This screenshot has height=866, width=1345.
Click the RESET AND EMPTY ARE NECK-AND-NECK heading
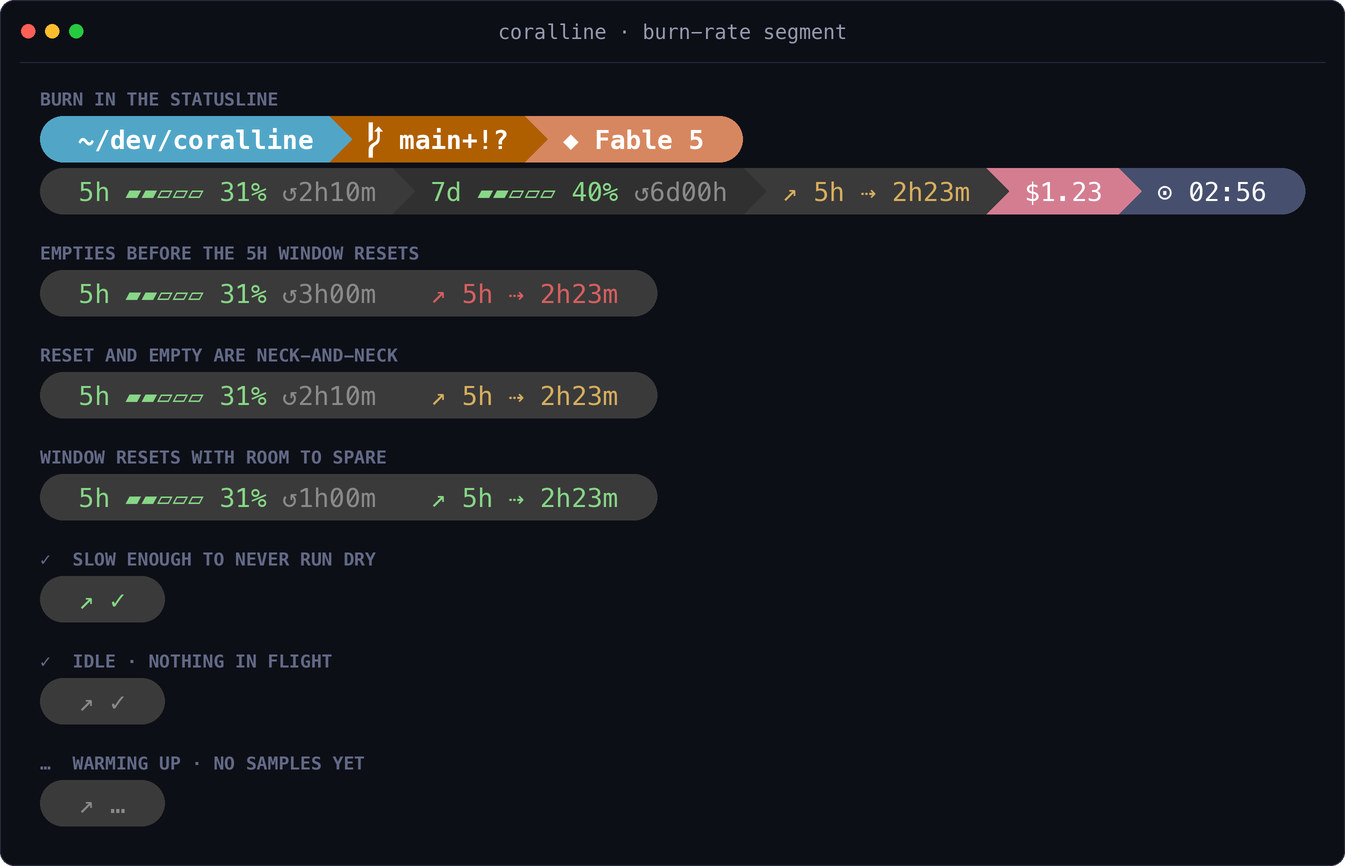(x=219, y=355)
